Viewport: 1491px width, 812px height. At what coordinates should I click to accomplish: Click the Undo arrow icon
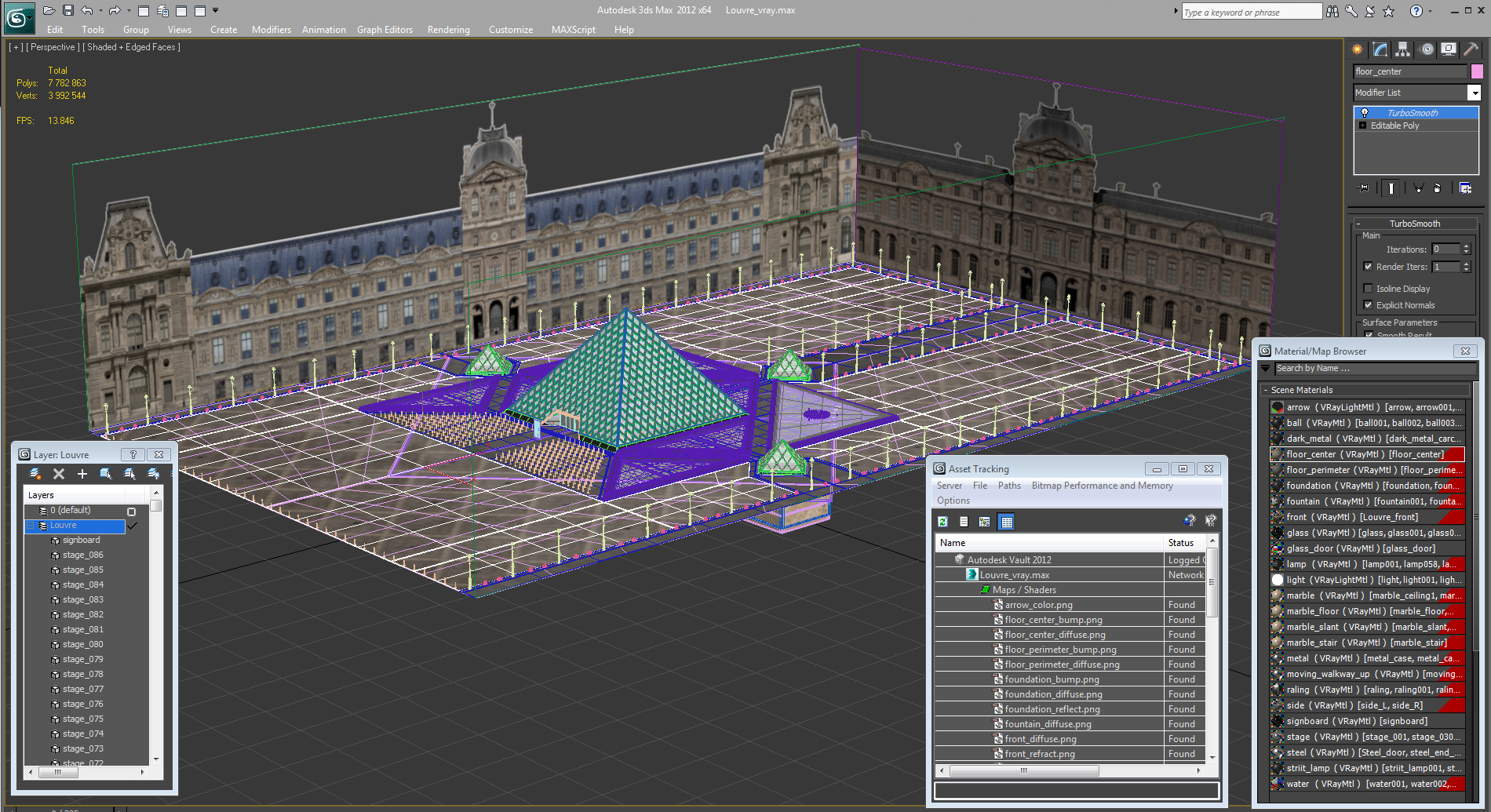[x=87, y=10]
